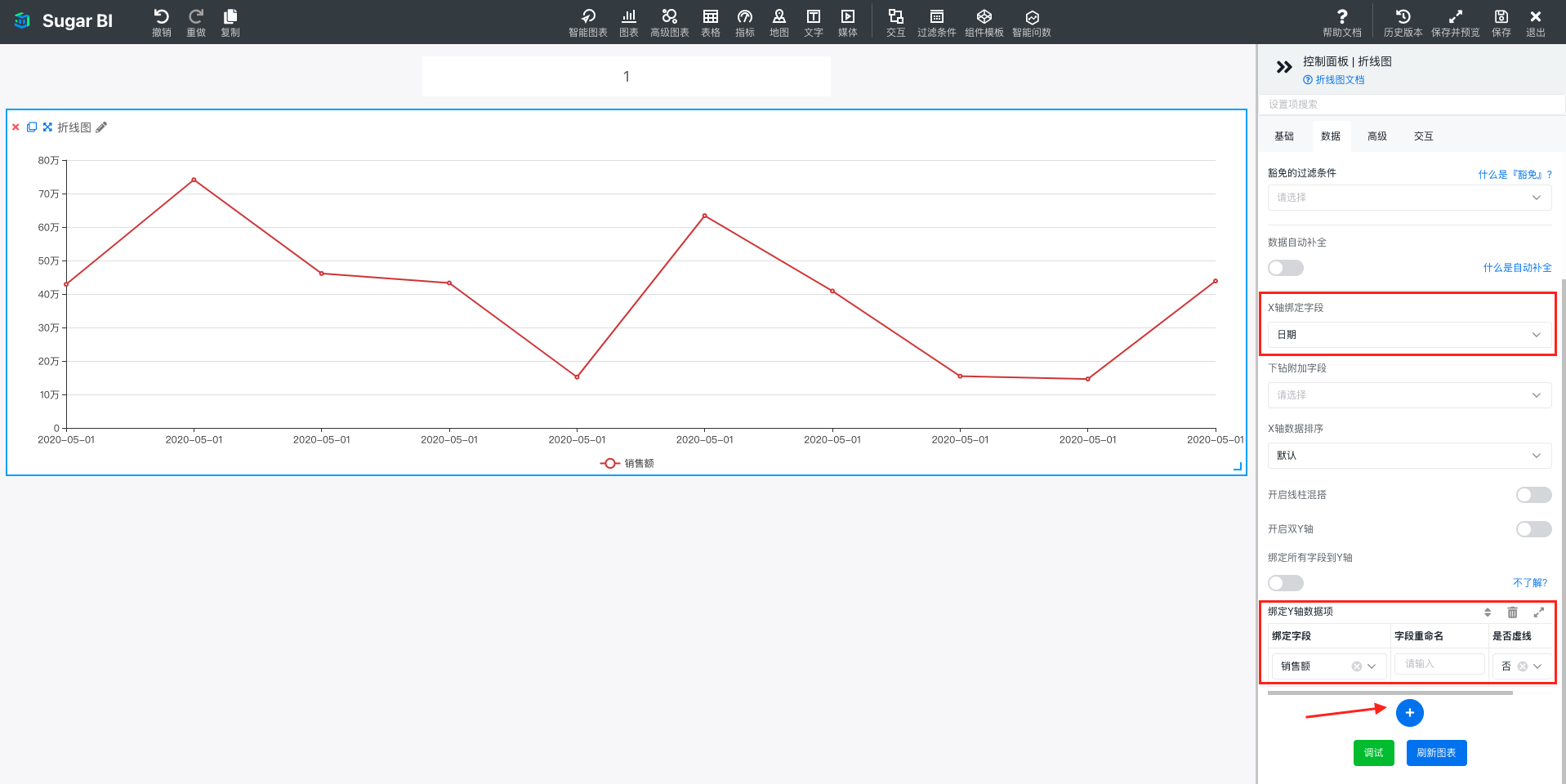Open the 是否虚线 否 dropdown
This screenshot has height=784, width=1566.
point(1521,666)
